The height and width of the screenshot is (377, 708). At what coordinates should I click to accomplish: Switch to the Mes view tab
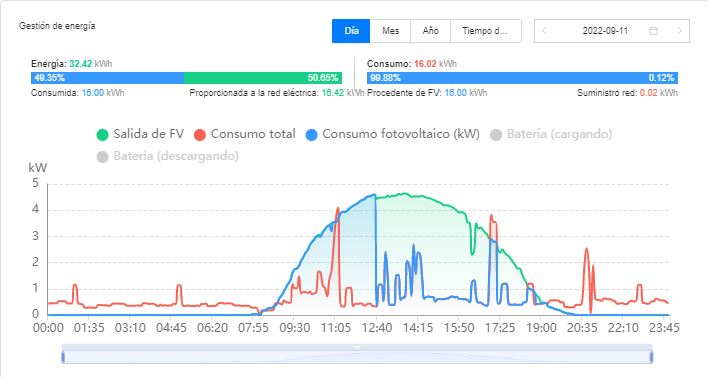(390, 31)
